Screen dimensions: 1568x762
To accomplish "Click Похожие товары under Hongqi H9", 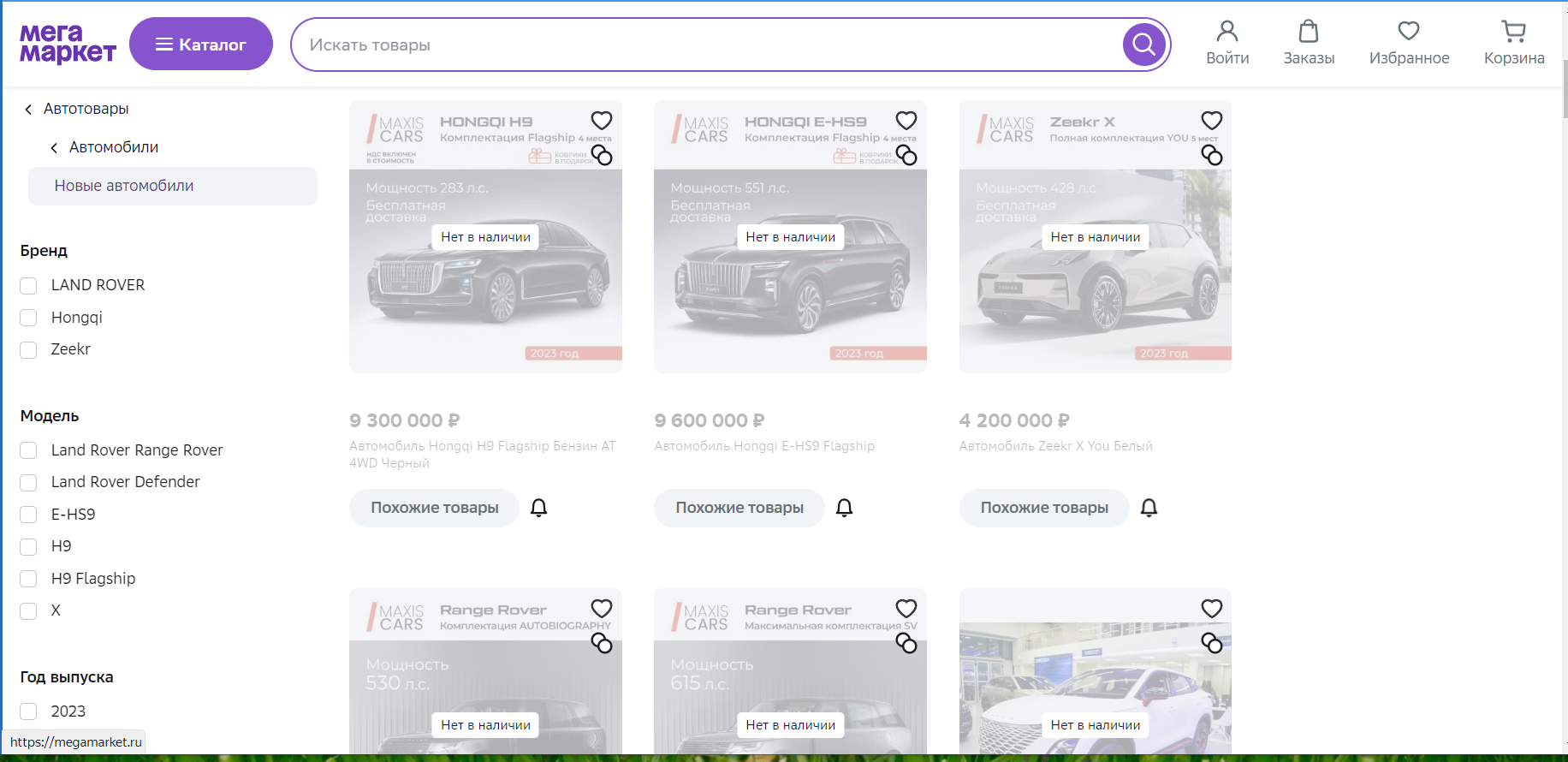I will pos(434,508).
